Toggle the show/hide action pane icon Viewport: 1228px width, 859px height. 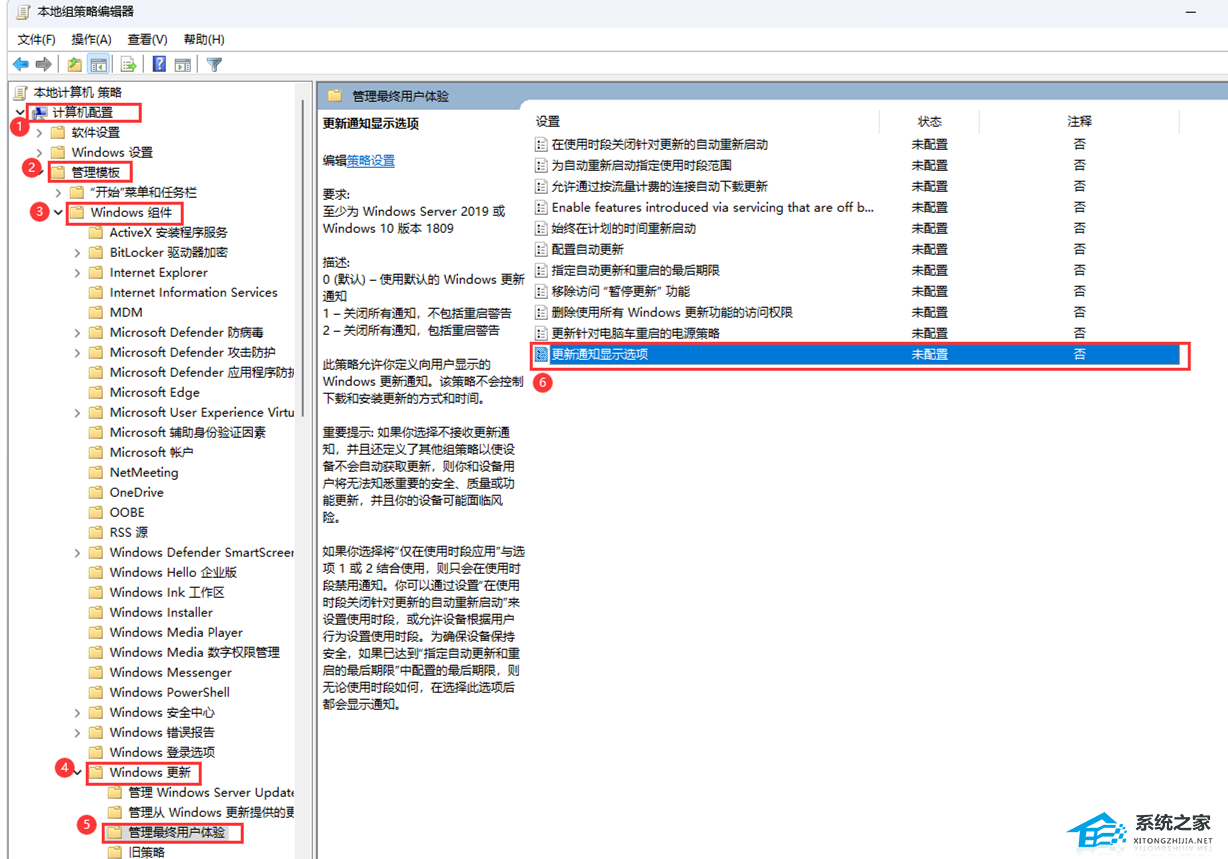tap(182, 64)
